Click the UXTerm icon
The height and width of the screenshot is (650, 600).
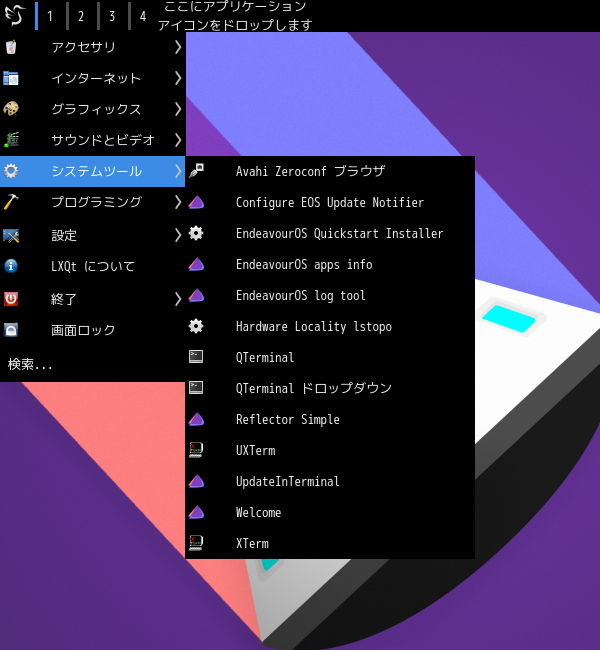(x=196, y=450)
